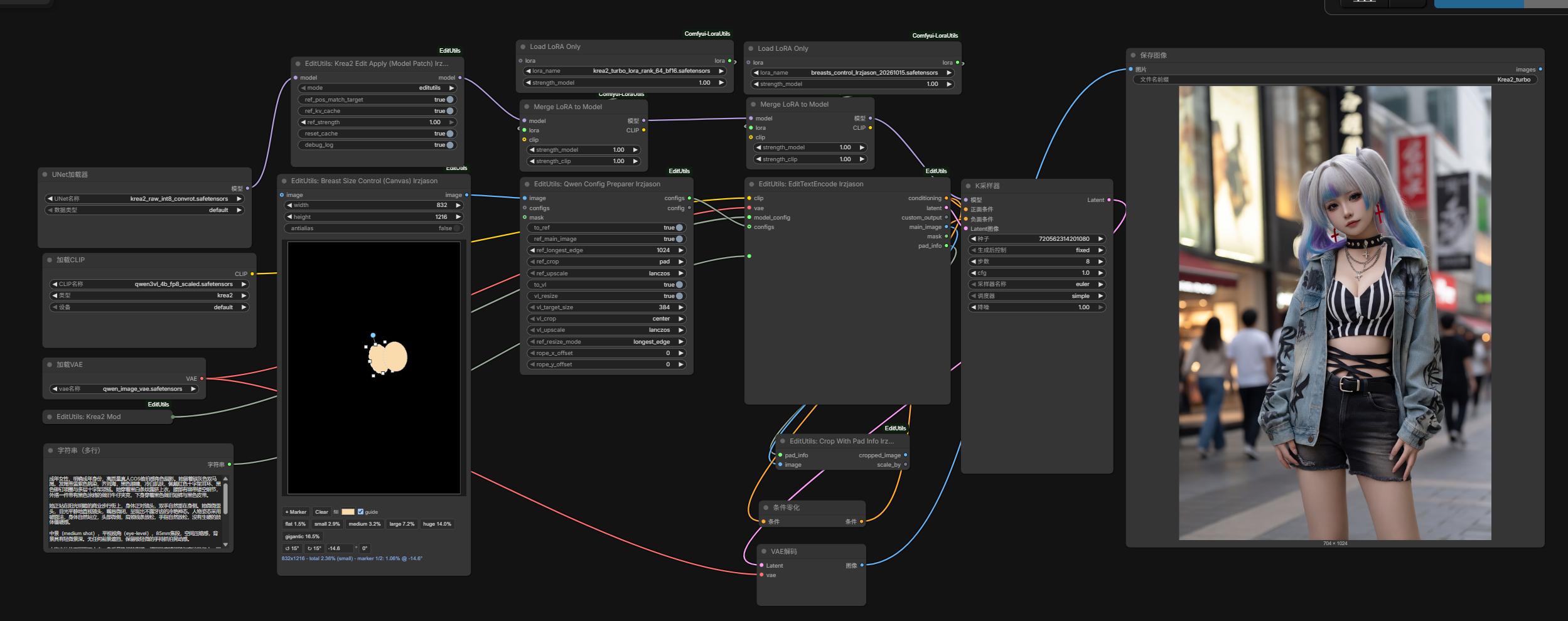Increase width value with right arrow
Screen dimensions: 1568x621
tap(458, 205)
